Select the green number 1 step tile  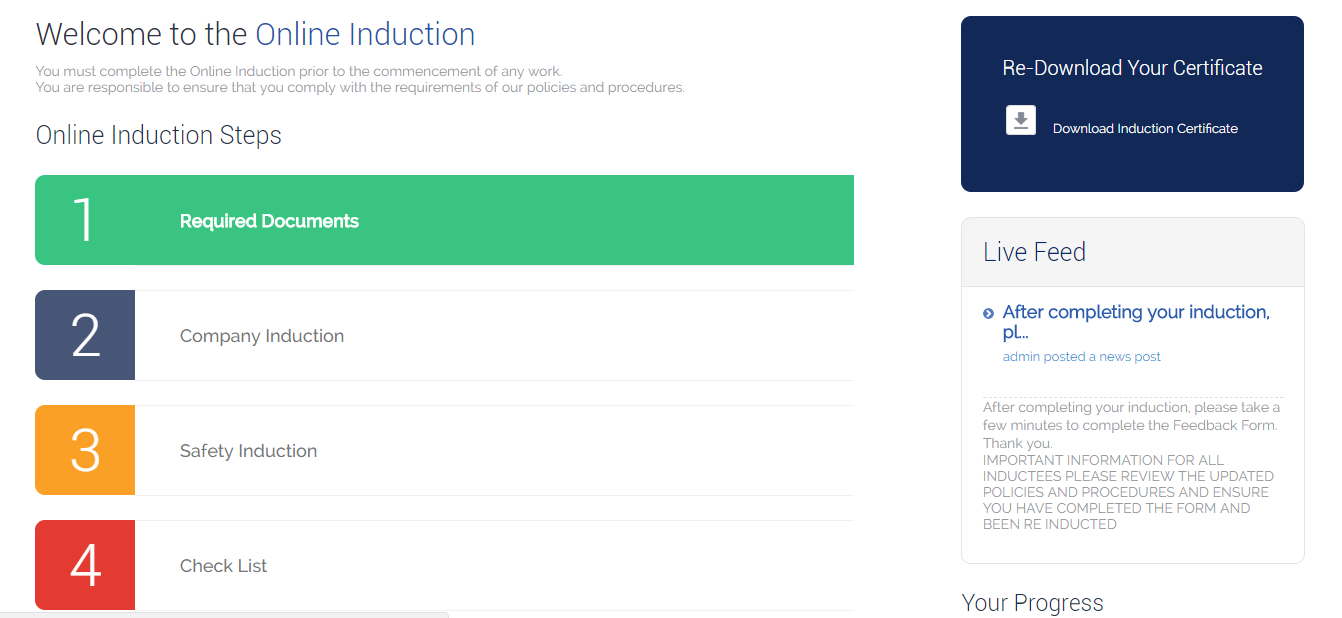pyautogui.click(x=85, y=220)
